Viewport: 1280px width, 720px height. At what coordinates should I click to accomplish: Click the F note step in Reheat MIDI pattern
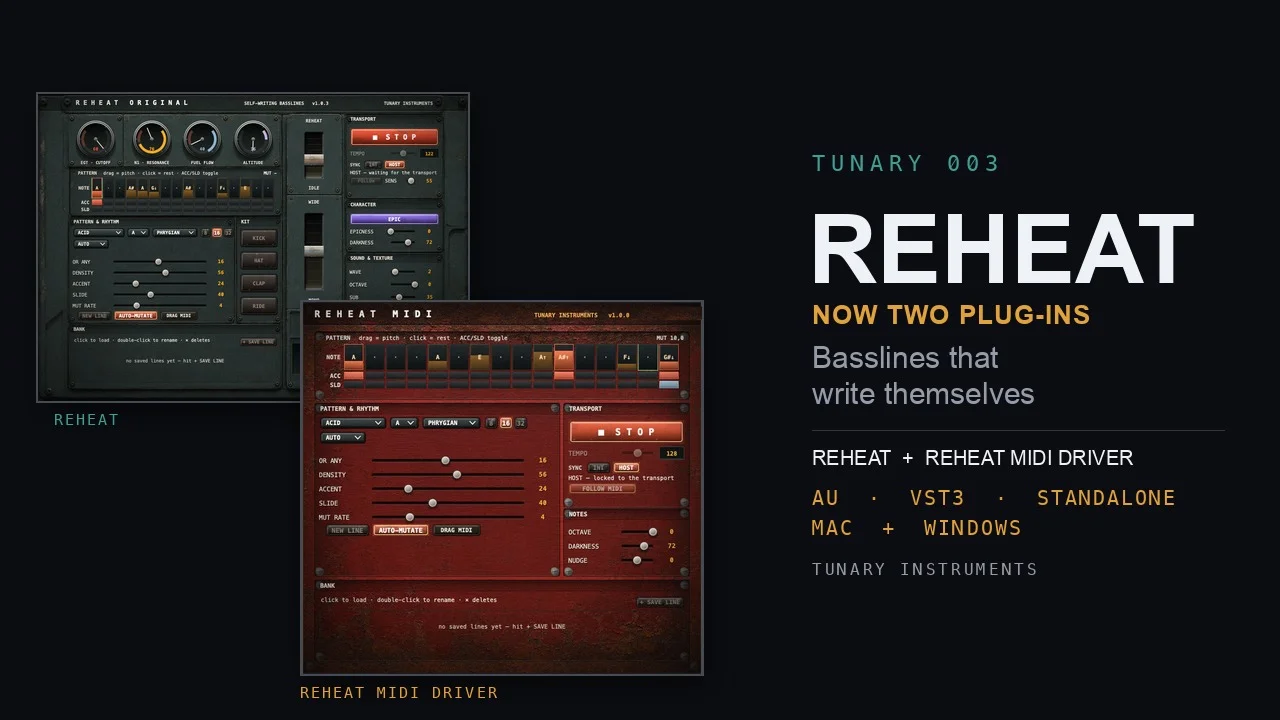click(627, 357)
